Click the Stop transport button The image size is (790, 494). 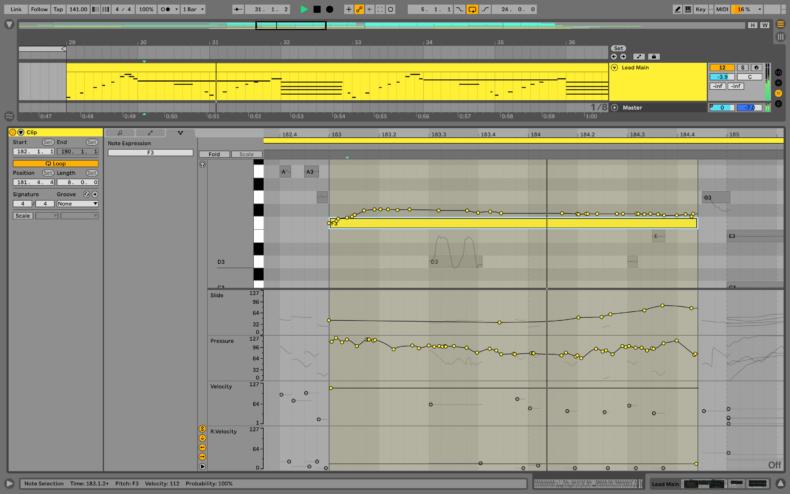pyautogui.click(x=317, y=9)
